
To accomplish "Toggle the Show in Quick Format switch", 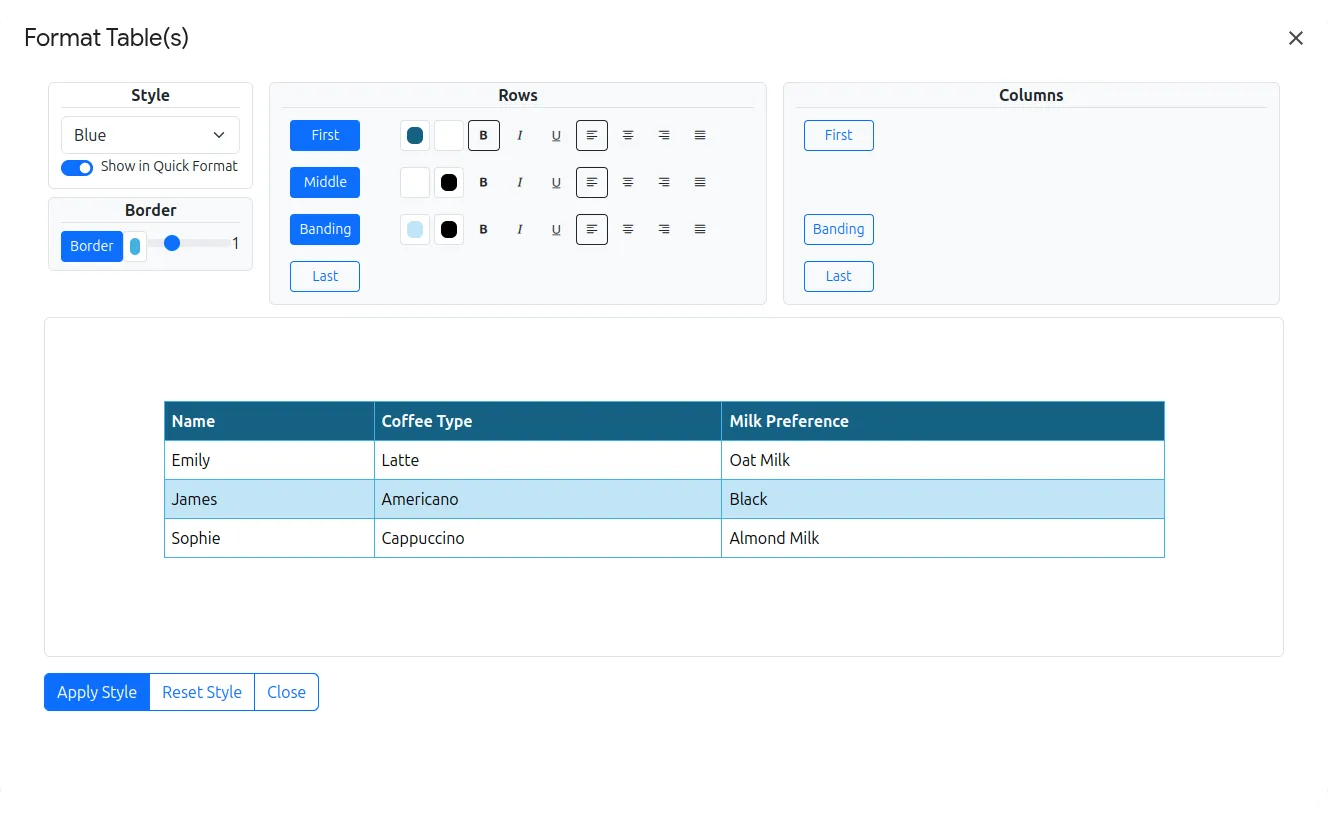I will [x=76, y=167].
